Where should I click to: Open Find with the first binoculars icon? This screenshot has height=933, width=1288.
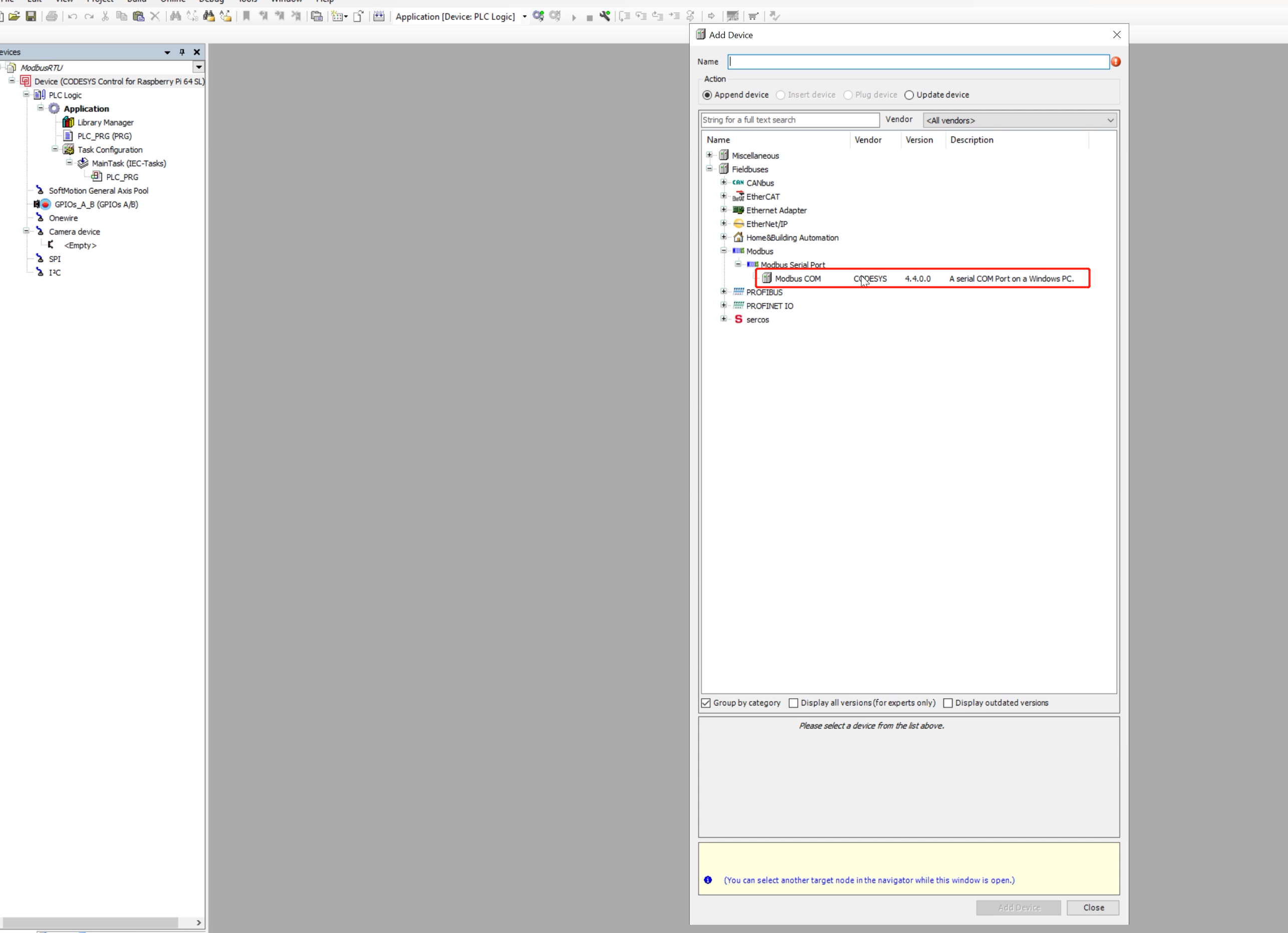click(175, 17)
